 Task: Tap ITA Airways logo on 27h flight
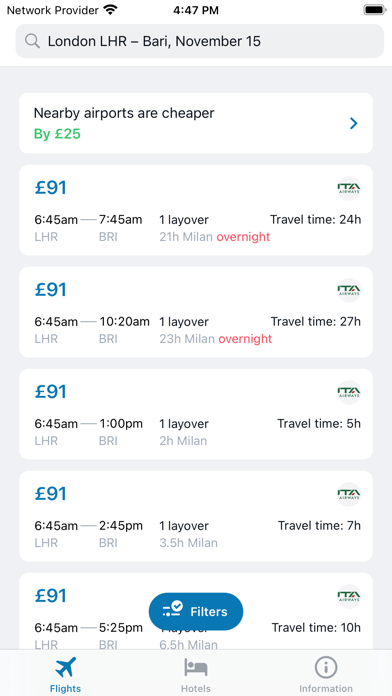(x=348, y=290)
